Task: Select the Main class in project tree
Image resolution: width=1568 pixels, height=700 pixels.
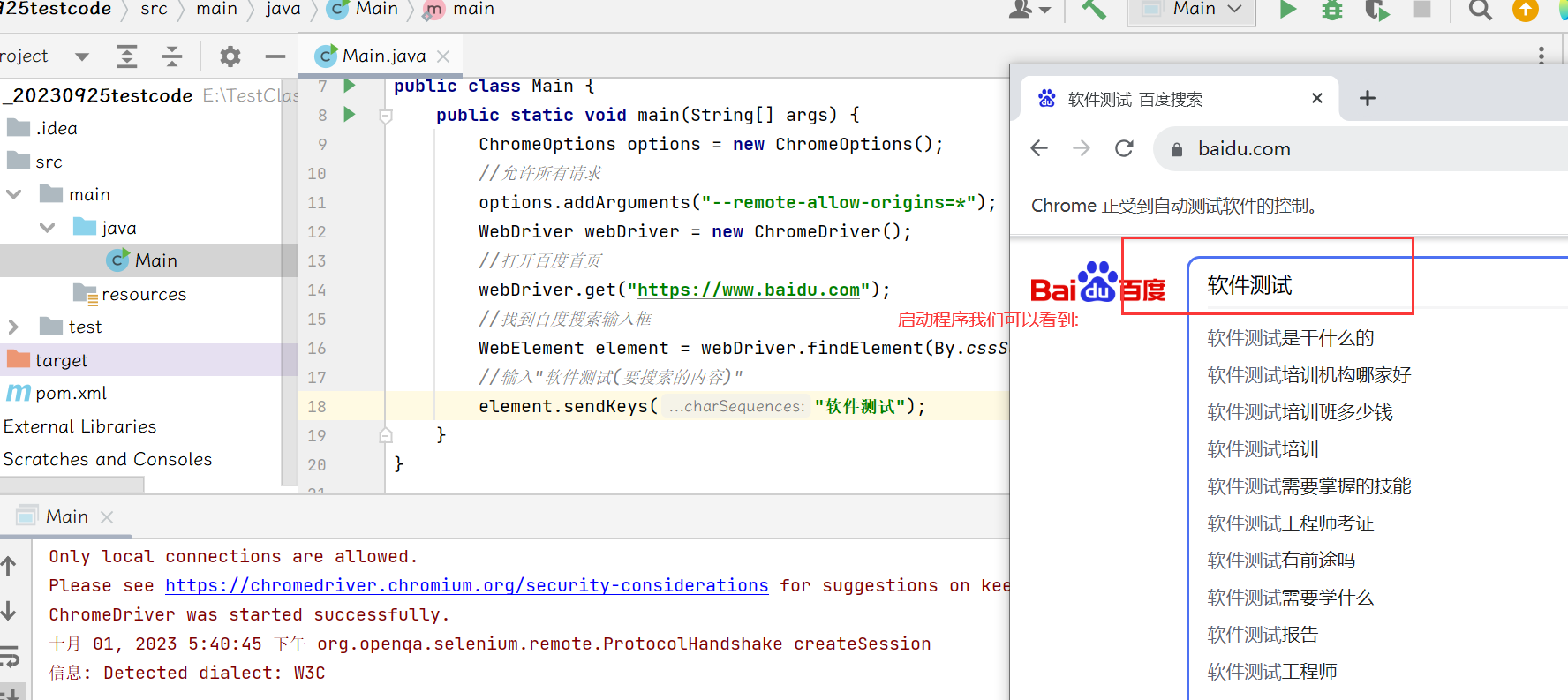Action: [x=142, y=260]
